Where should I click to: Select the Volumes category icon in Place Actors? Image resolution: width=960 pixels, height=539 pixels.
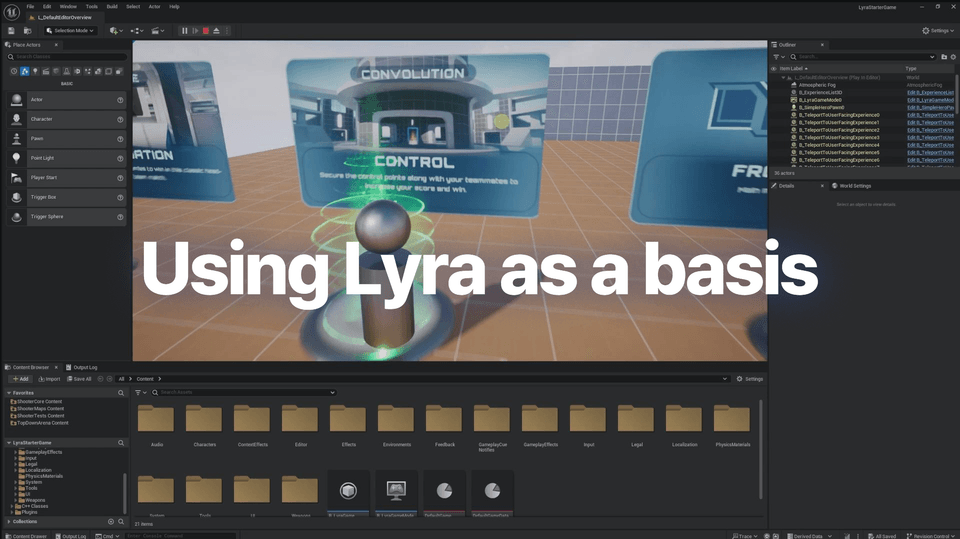pos(108,72)
